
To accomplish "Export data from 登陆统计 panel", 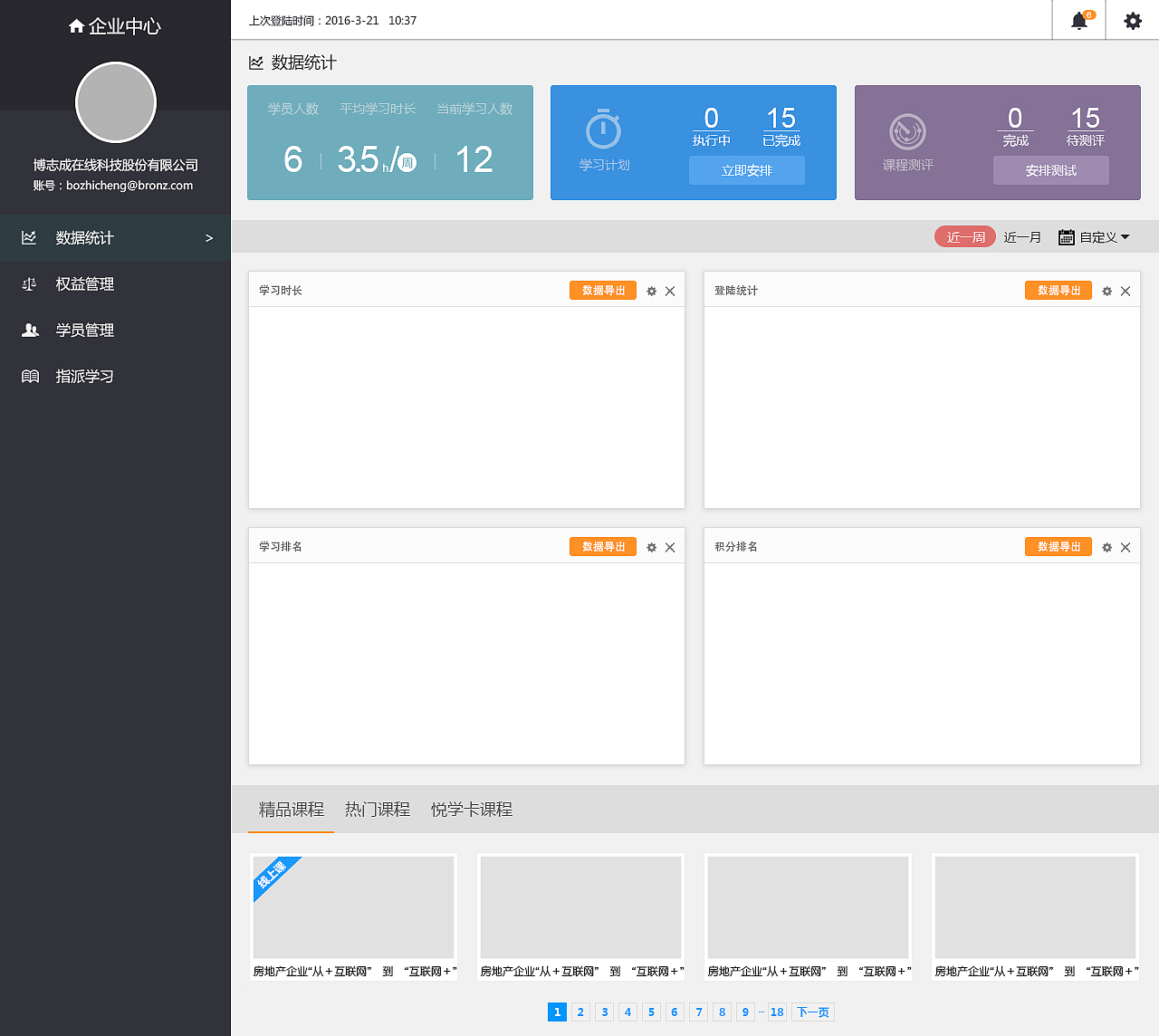I will pos(1058,290).
